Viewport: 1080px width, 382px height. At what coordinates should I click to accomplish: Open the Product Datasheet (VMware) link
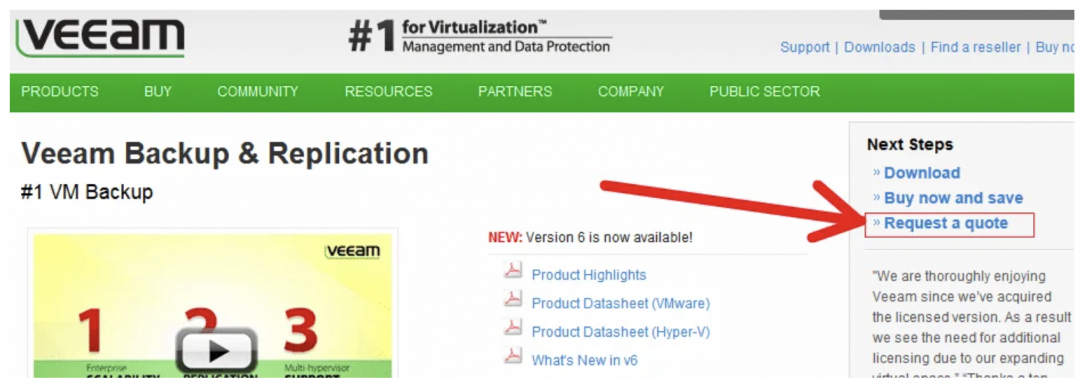tap(621, 303)
